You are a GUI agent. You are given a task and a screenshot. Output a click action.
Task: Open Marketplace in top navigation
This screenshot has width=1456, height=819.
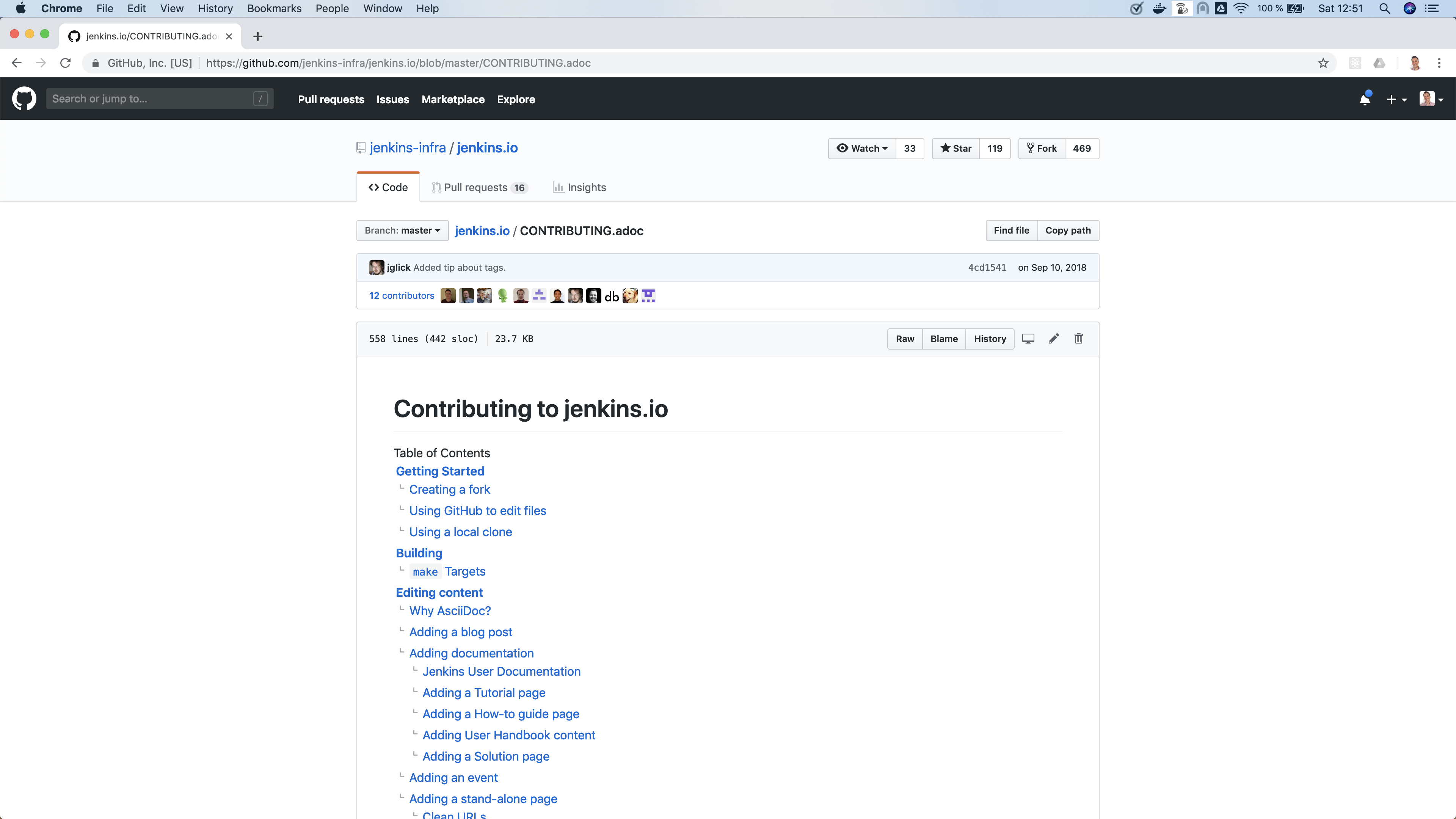(x=453, y=99)
